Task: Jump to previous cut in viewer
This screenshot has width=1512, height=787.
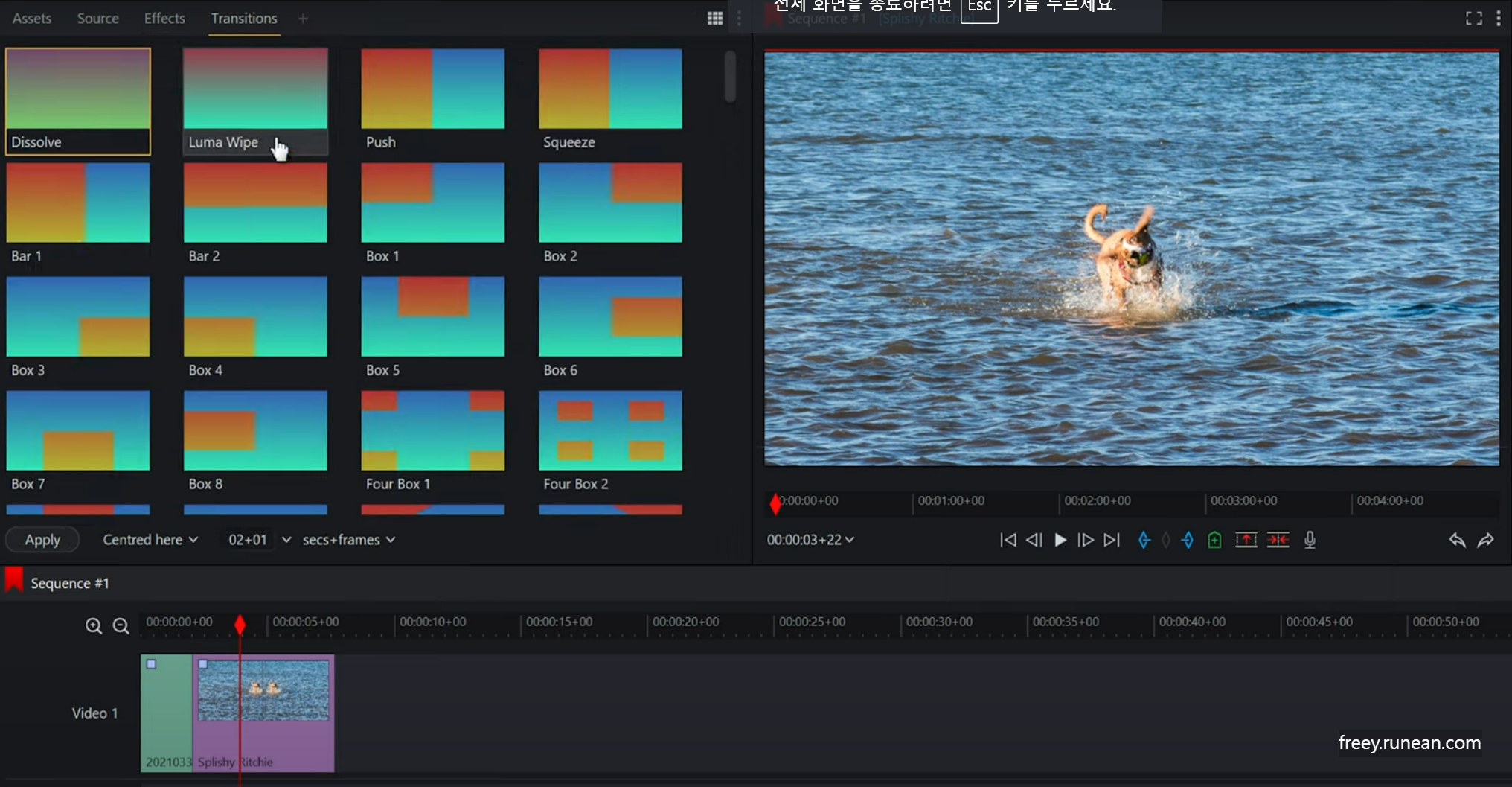Action: coord(1008,540)
